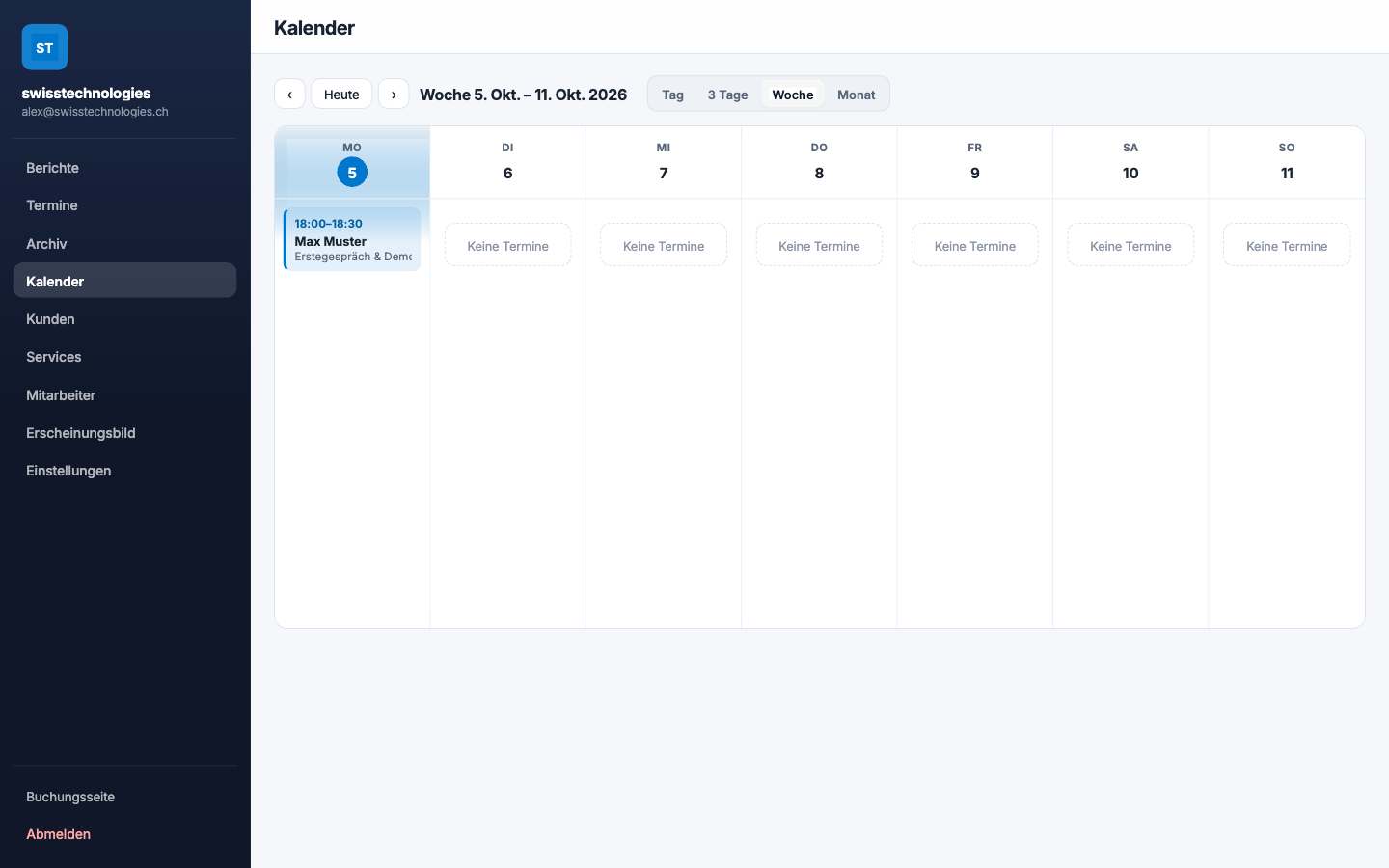Click the ST logo icon
Screen dimensions: 1389x868
tap(44, 47)
